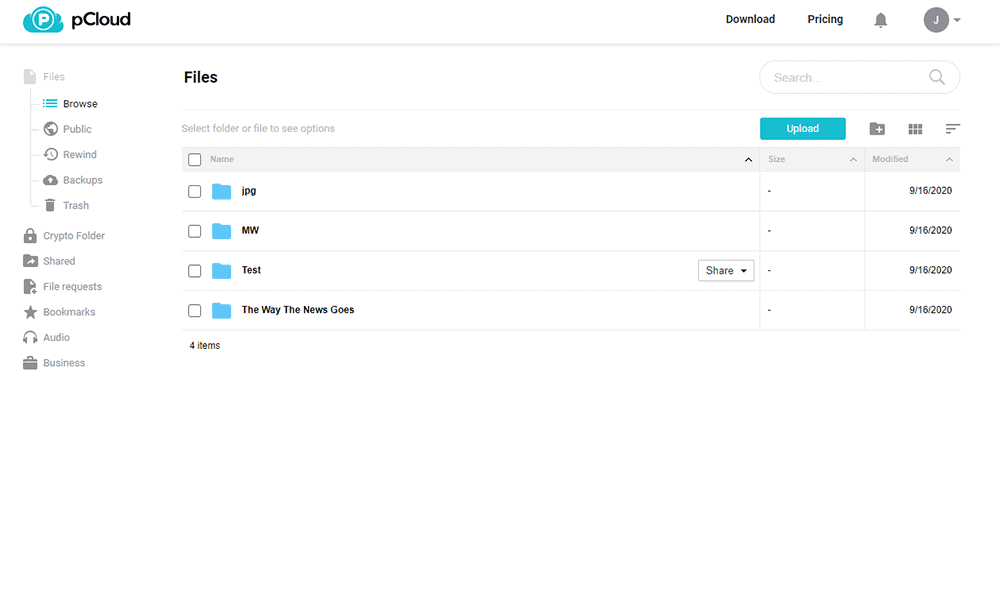Click the Backups cloud icon
This screenshot has width=1000, height=600.
pyautogui.click(x=50, y=180)
